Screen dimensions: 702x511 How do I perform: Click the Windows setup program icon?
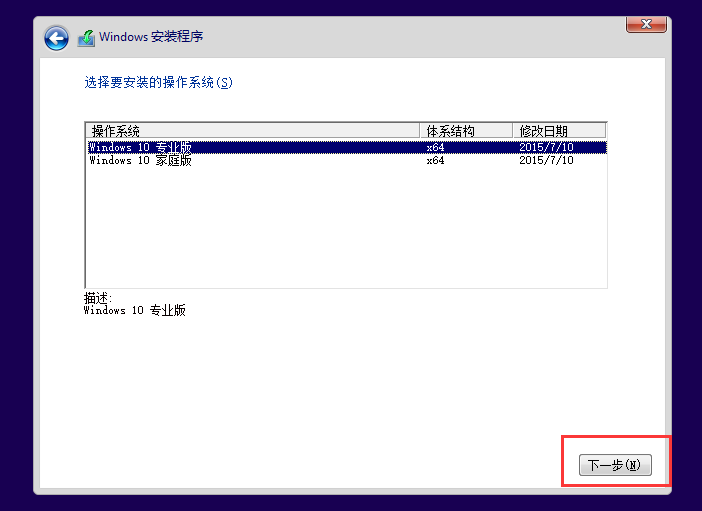point(86,38)
